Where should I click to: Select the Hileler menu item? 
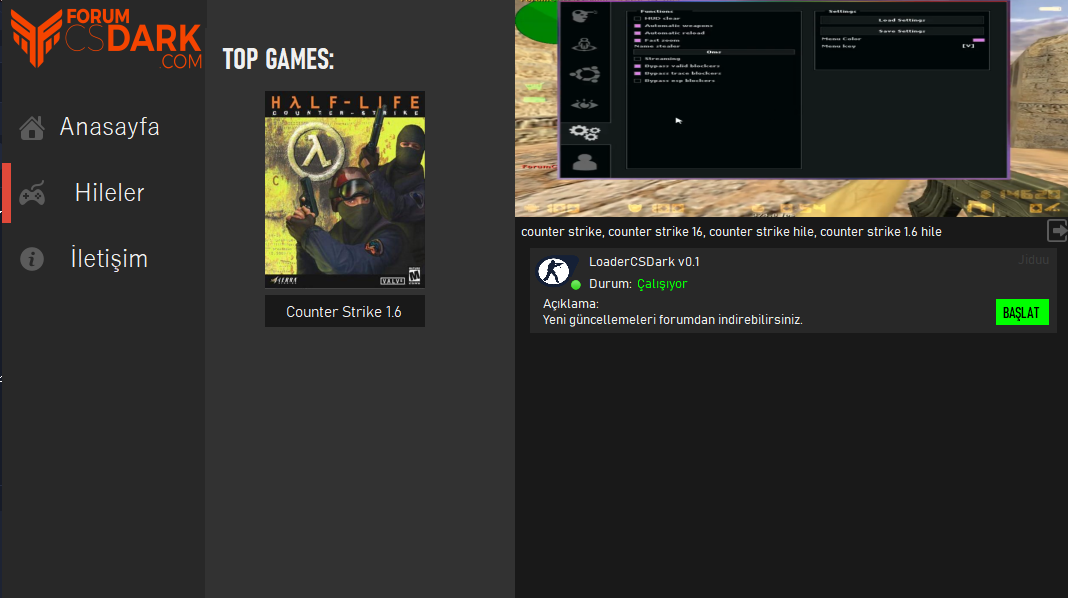110,193
